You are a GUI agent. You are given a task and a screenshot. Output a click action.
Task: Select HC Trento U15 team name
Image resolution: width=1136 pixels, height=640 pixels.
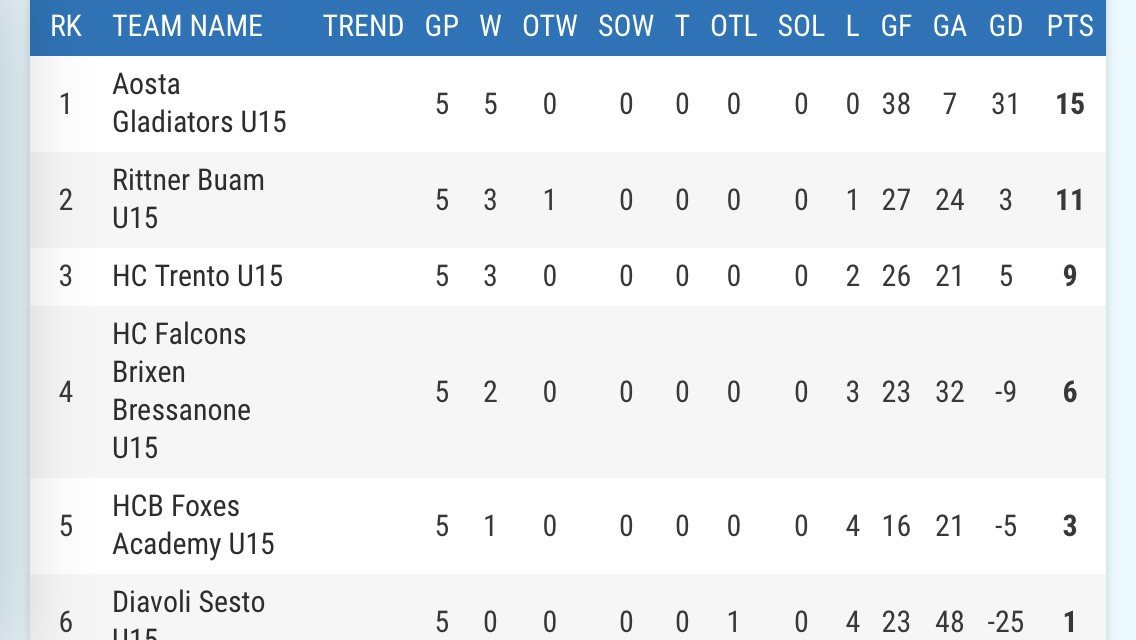tap(198, 276)
